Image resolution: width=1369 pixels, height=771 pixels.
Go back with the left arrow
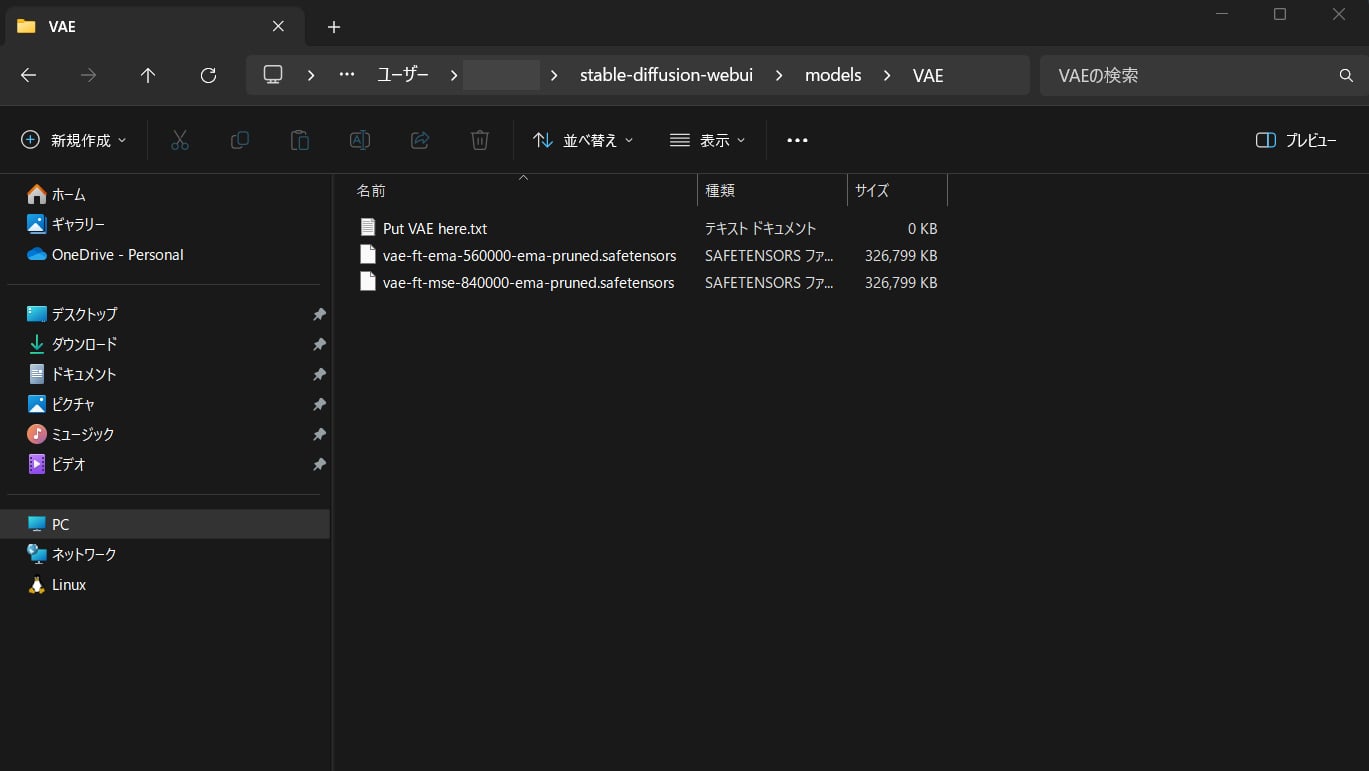28,75
